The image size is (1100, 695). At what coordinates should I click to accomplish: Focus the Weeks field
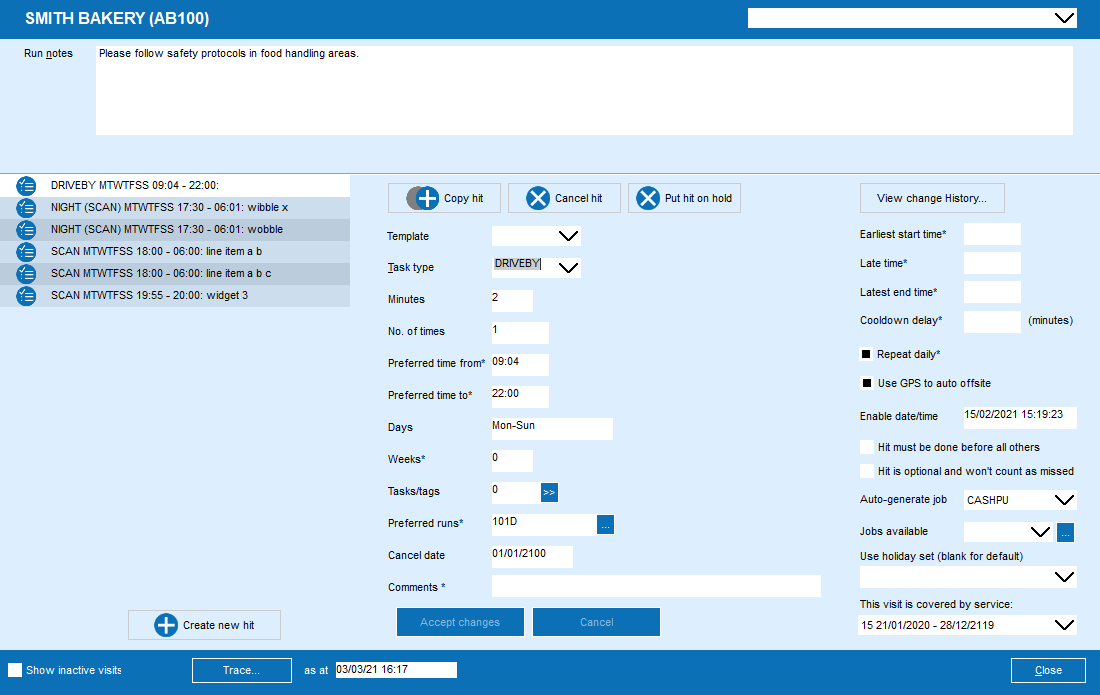tap(512, 461)
